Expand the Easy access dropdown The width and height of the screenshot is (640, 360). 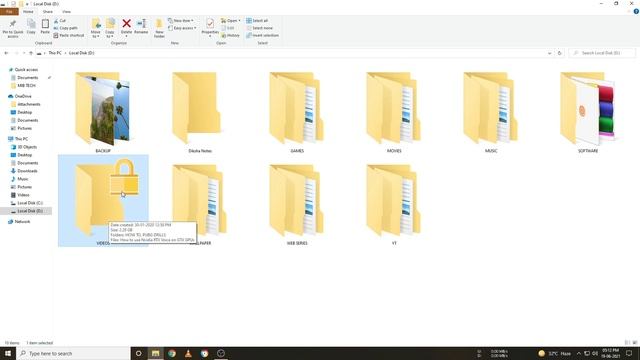182,28
